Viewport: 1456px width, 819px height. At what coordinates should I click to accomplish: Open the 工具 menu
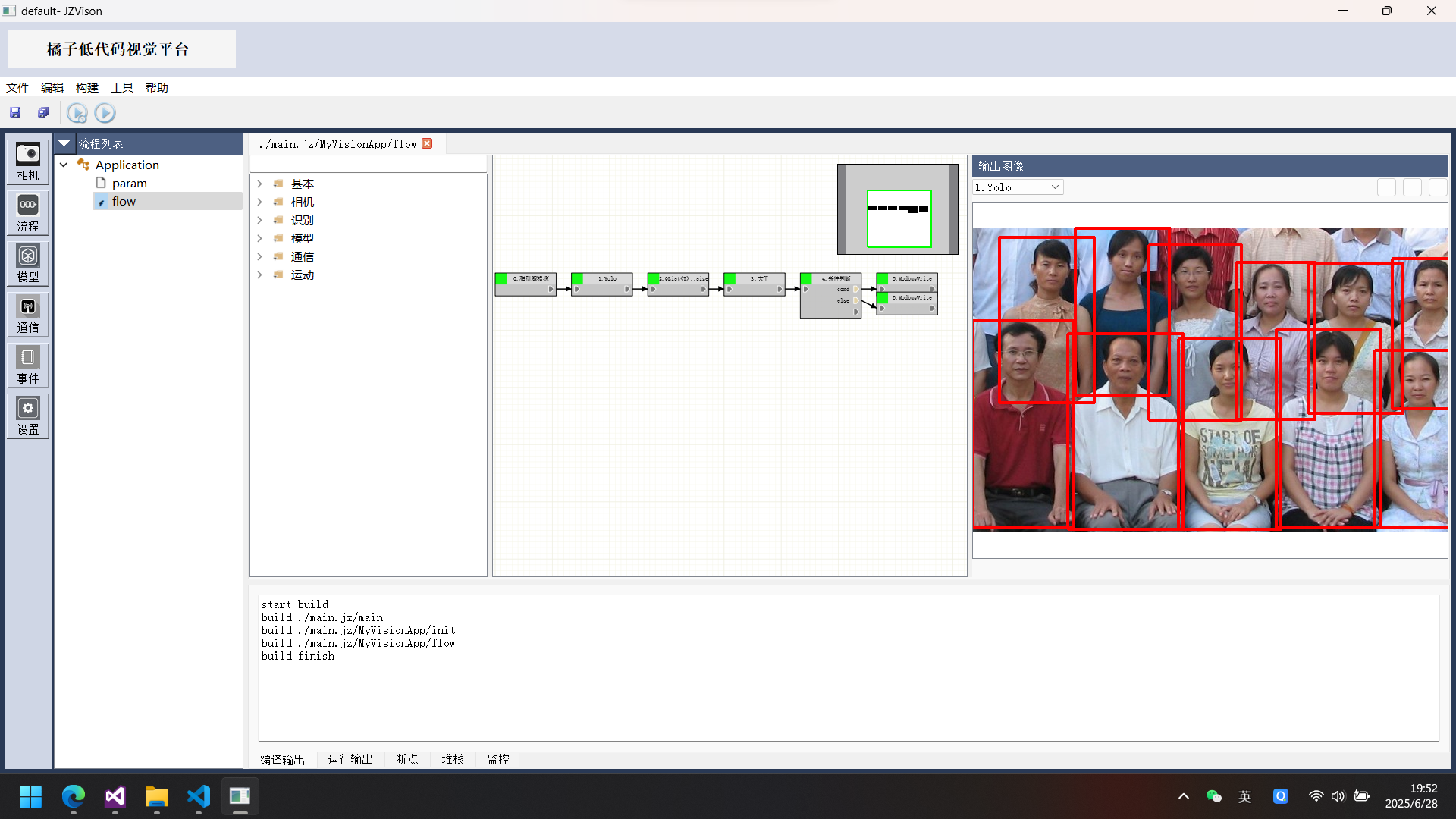point(122,87)
